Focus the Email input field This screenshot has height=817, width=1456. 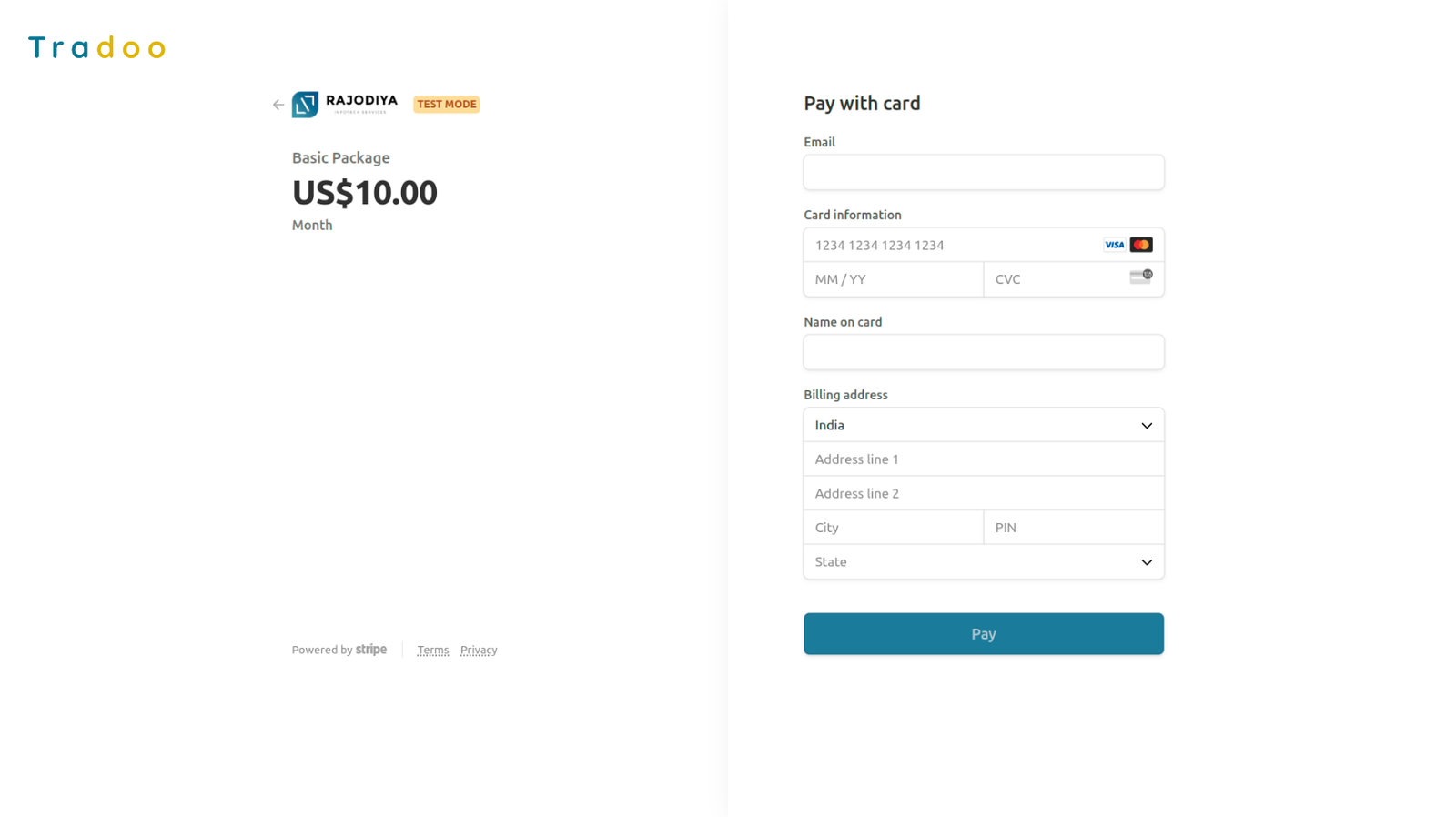pyautogui.click(x=983, y=173)
